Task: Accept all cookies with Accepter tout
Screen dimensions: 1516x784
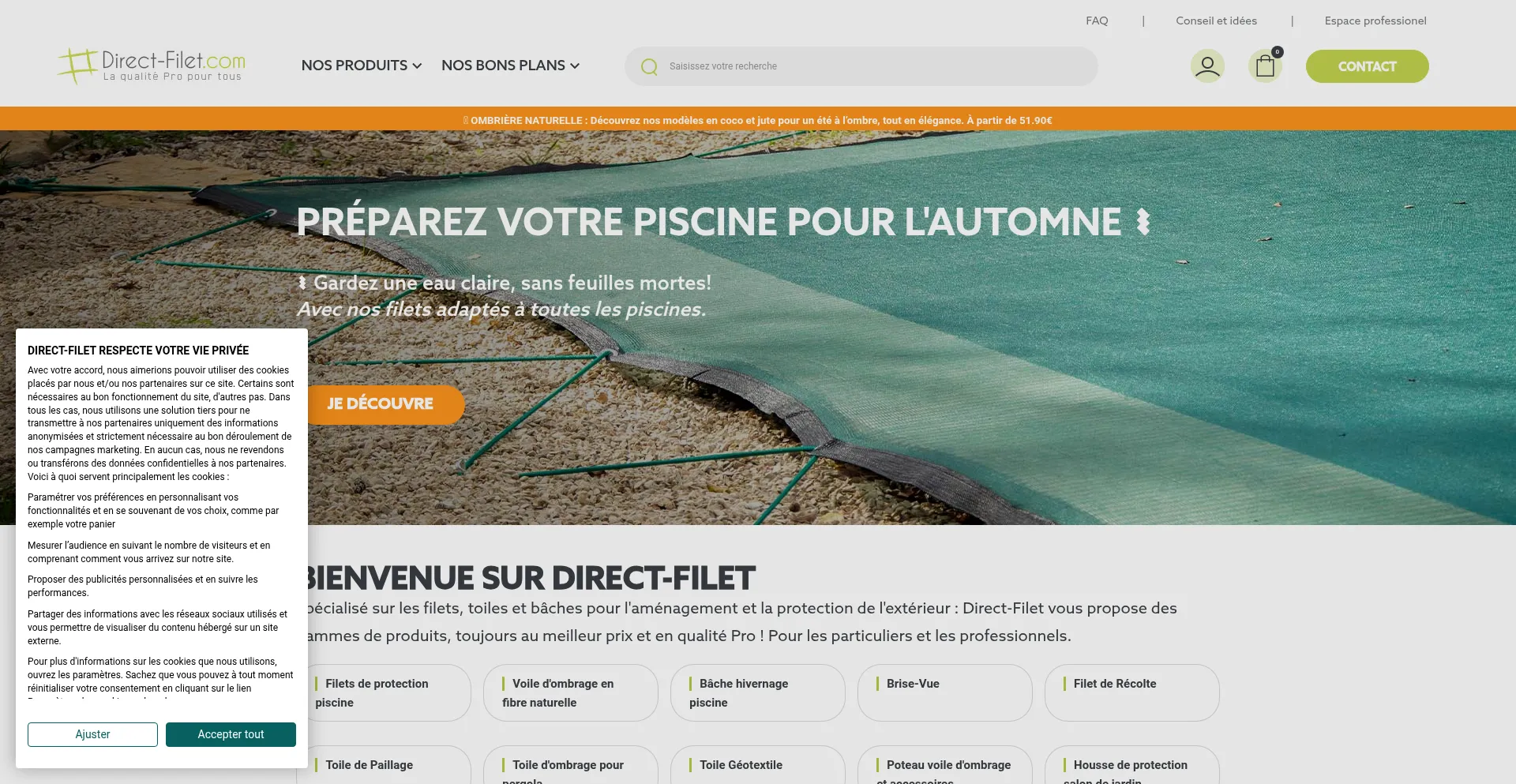Action: 231,734
